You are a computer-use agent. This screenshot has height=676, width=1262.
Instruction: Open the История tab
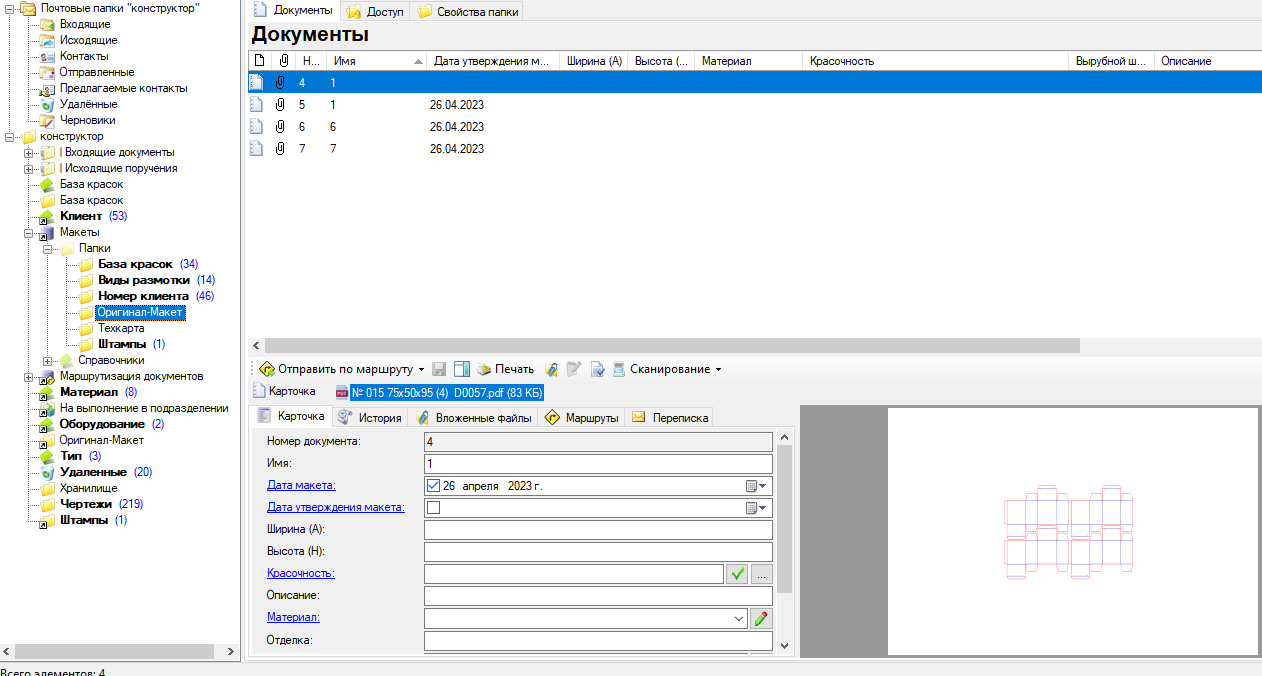click(370, 417)
